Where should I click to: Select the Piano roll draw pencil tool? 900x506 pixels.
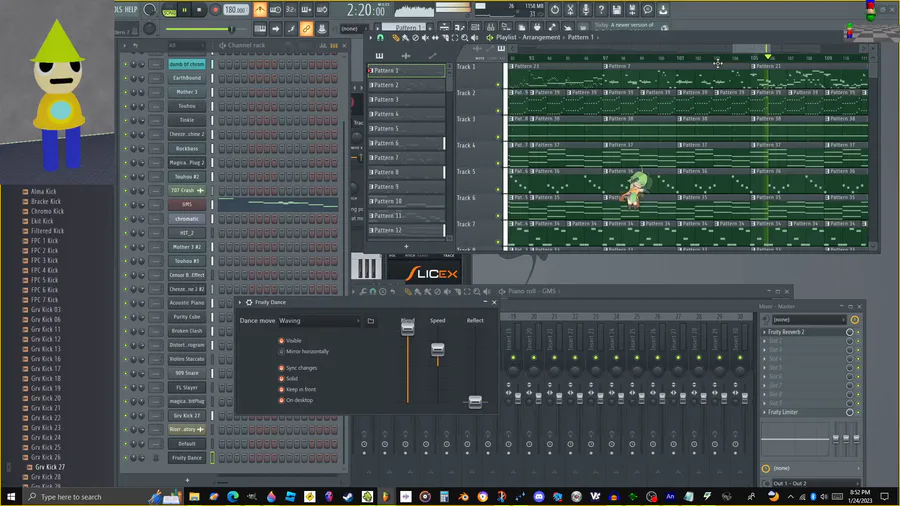[408, 291]
